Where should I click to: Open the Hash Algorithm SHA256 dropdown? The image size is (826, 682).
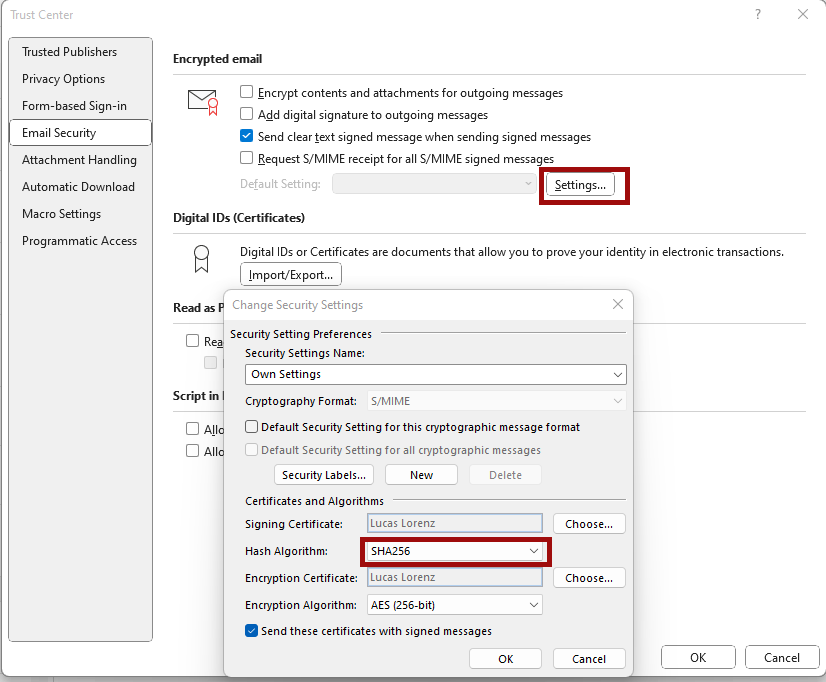[455, 551]
